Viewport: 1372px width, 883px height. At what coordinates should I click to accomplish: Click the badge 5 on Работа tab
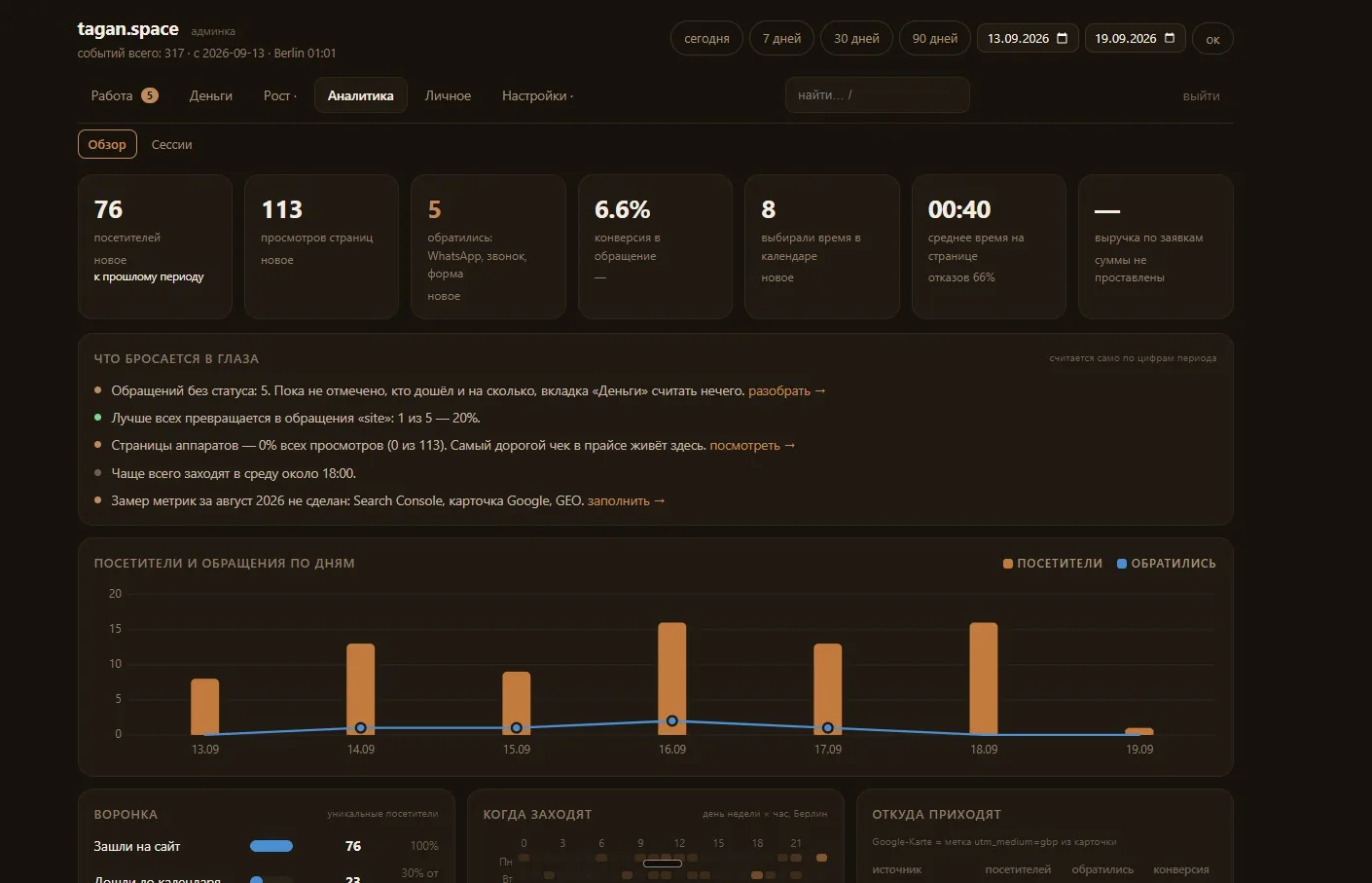(x=150, y=95)
